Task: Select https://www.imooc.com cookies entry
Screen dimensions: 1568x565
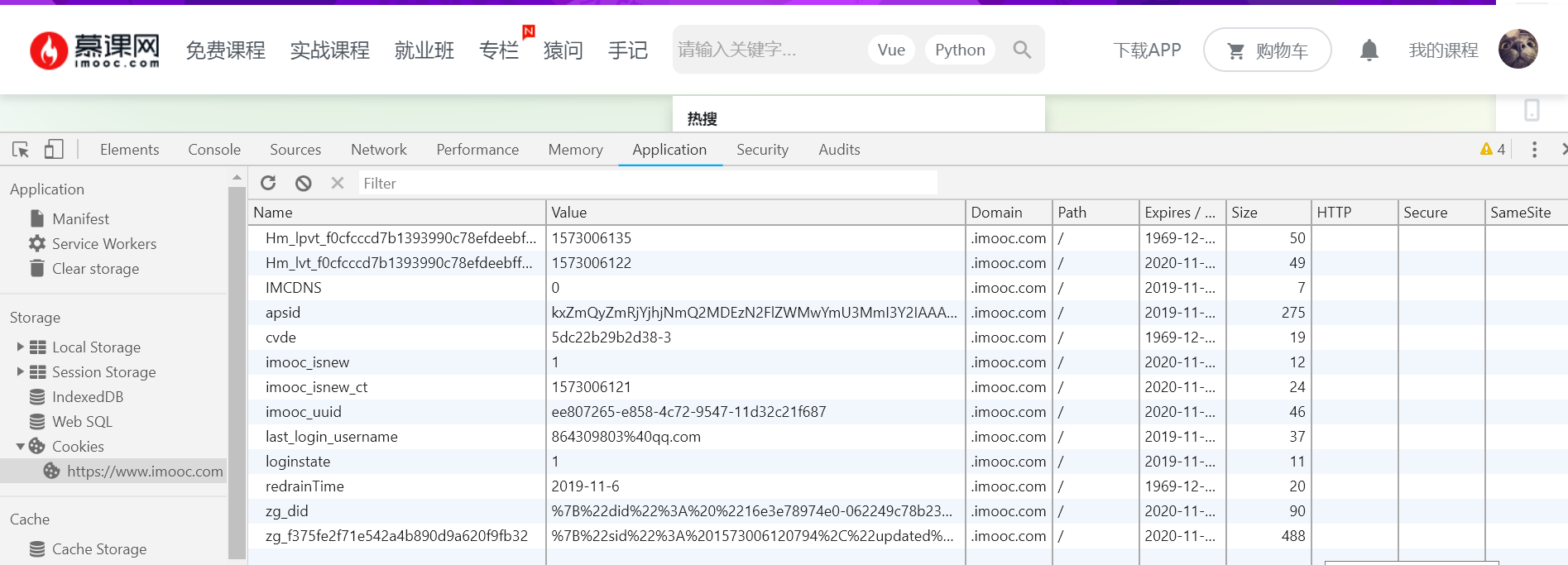Action: tap(113, 471)
